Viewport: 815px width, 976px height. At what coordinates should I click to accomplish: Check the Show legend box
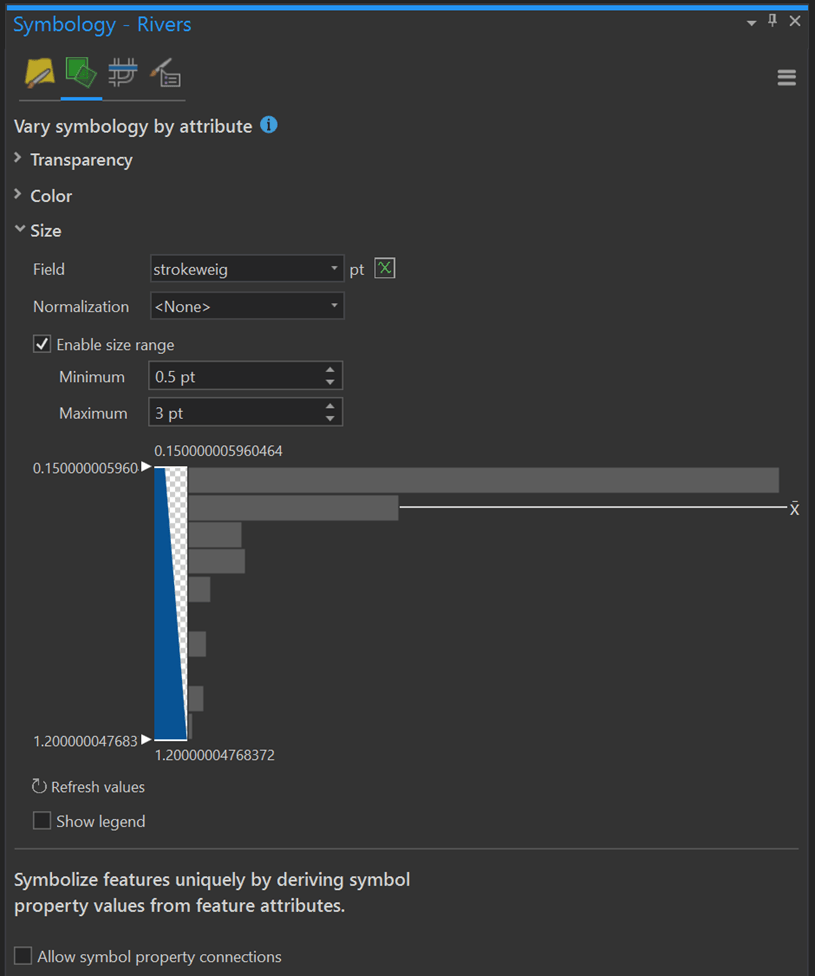42,821
